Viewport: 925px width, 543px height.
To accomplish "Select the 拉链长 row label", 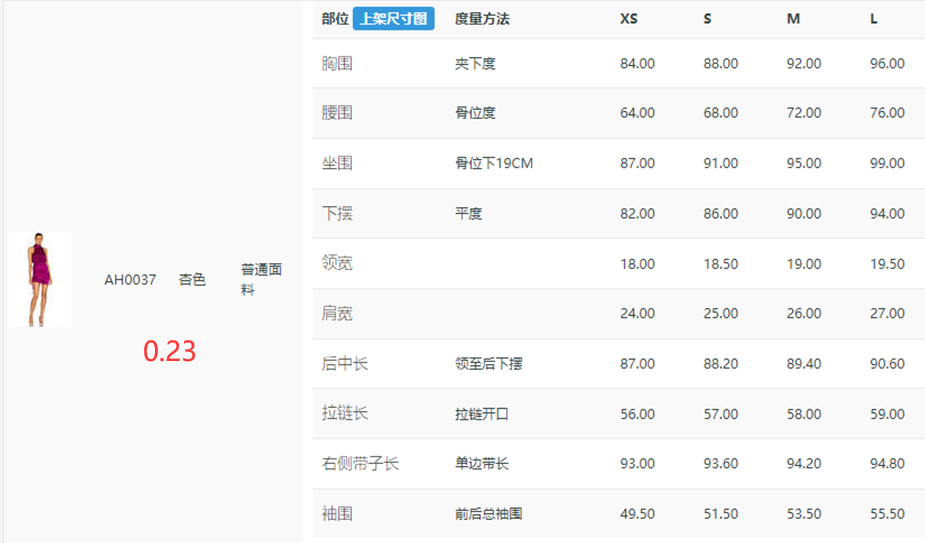I will 345,413.
